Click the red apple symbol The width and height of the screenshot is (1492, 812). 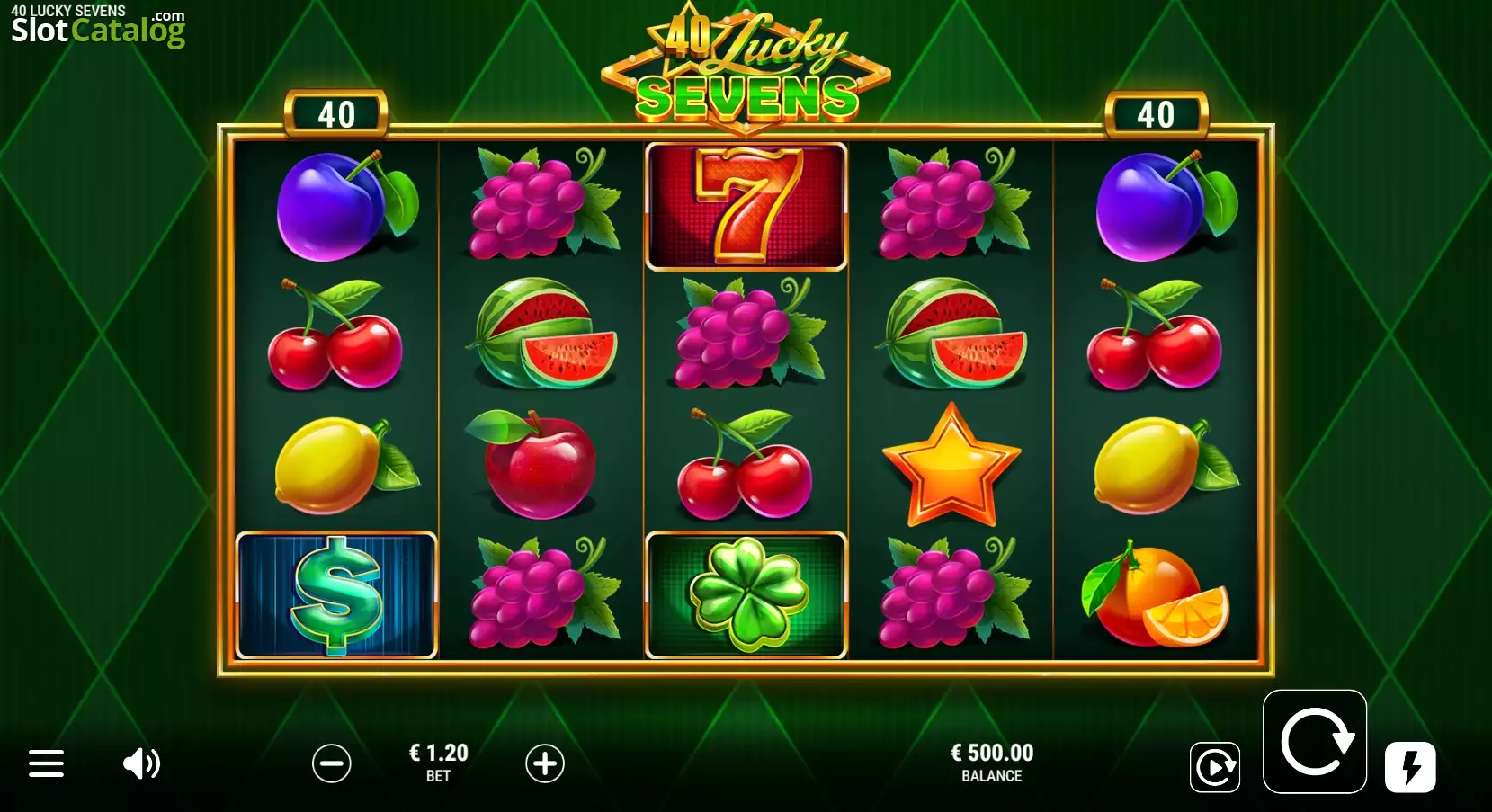click(536, 465)
